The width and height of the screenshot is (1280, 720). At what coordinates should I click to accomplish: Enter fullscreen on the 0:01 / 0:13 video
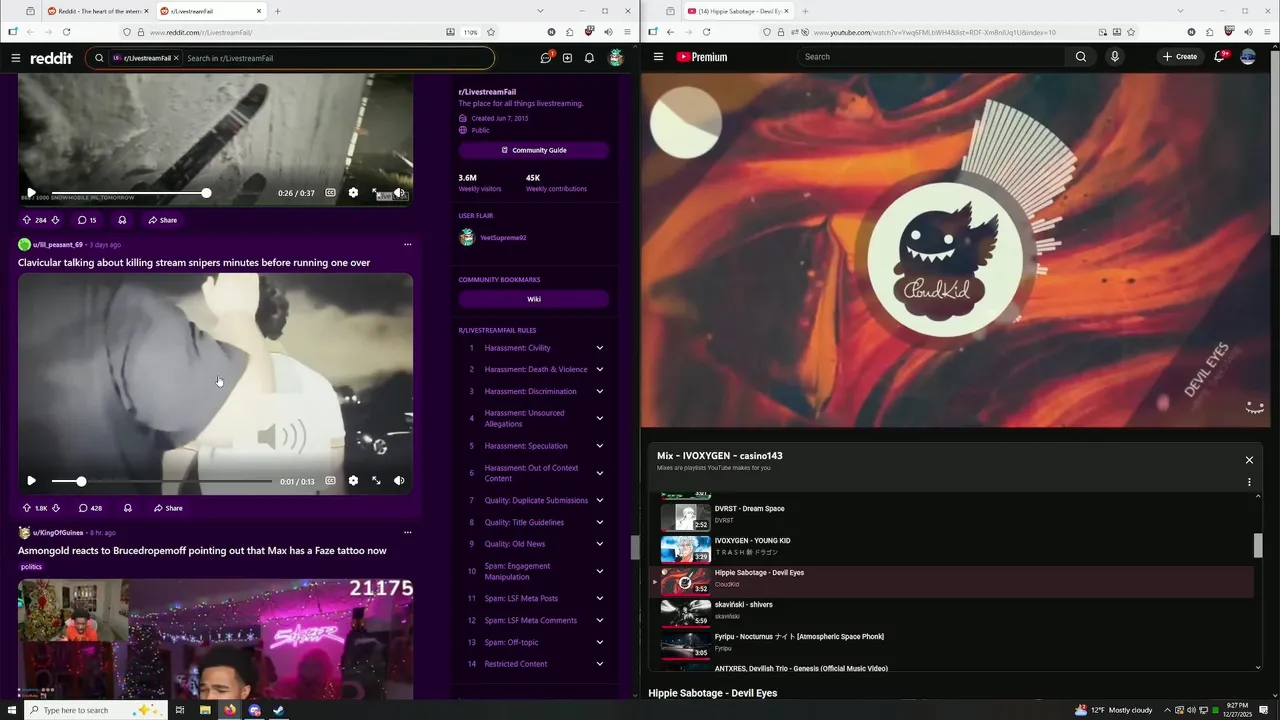coord(376,481)
